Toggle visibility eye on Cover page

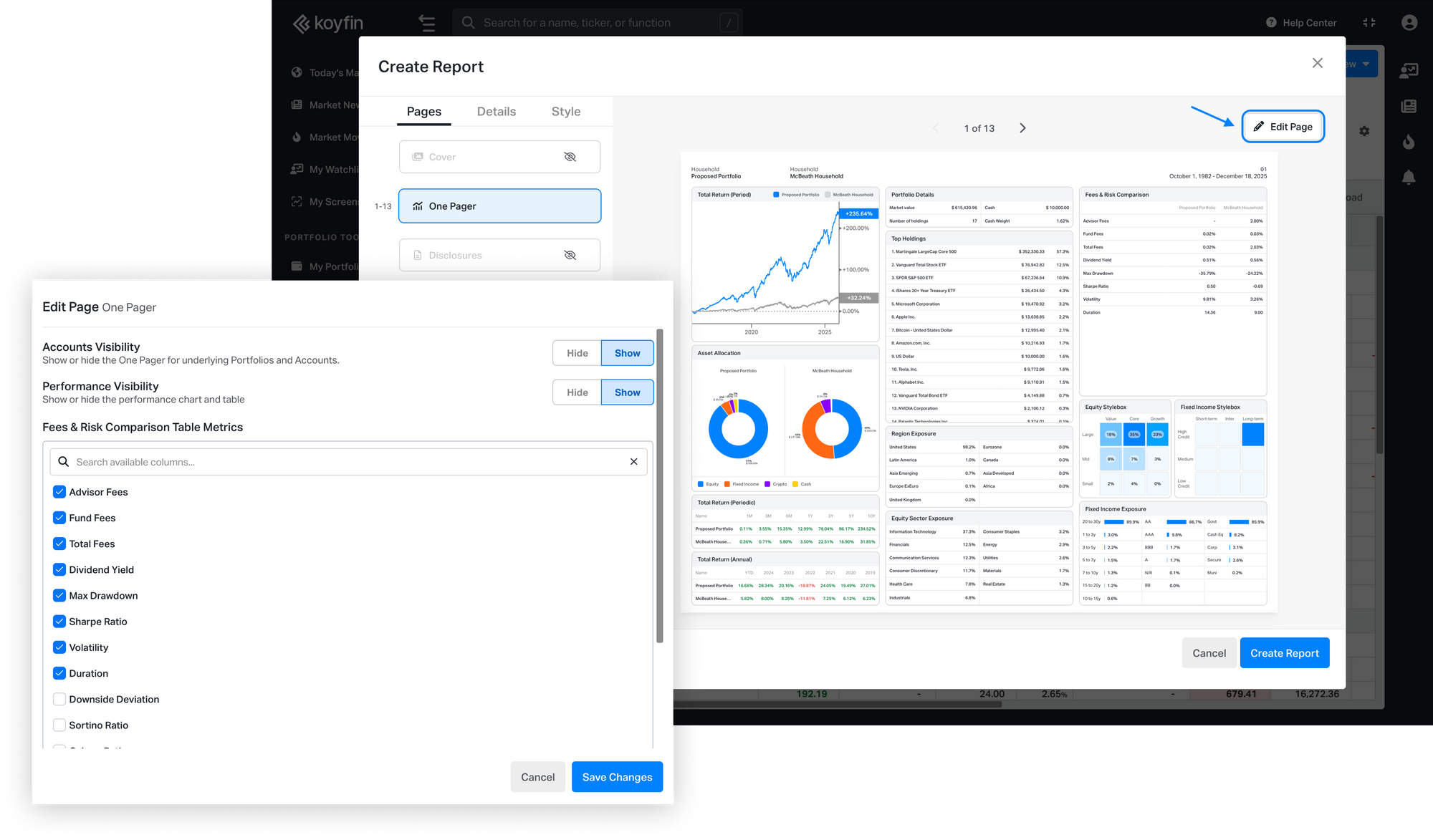[x=570, y=157]
